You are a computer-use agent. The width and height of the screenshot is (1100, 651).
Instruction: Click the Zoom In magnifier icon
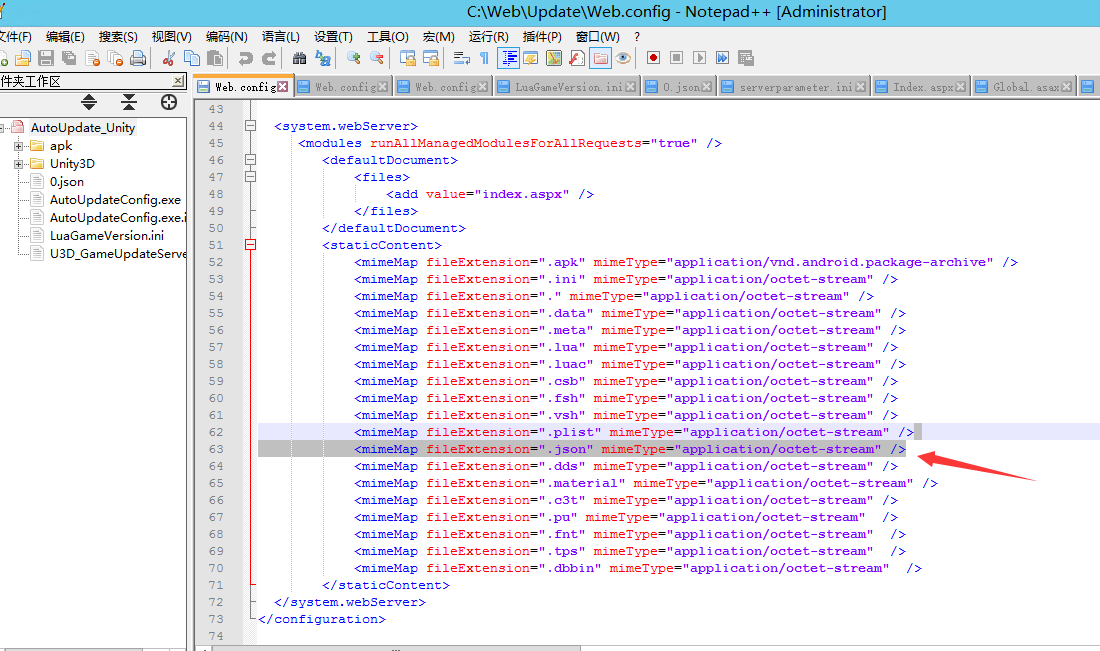tap(353, 58)
